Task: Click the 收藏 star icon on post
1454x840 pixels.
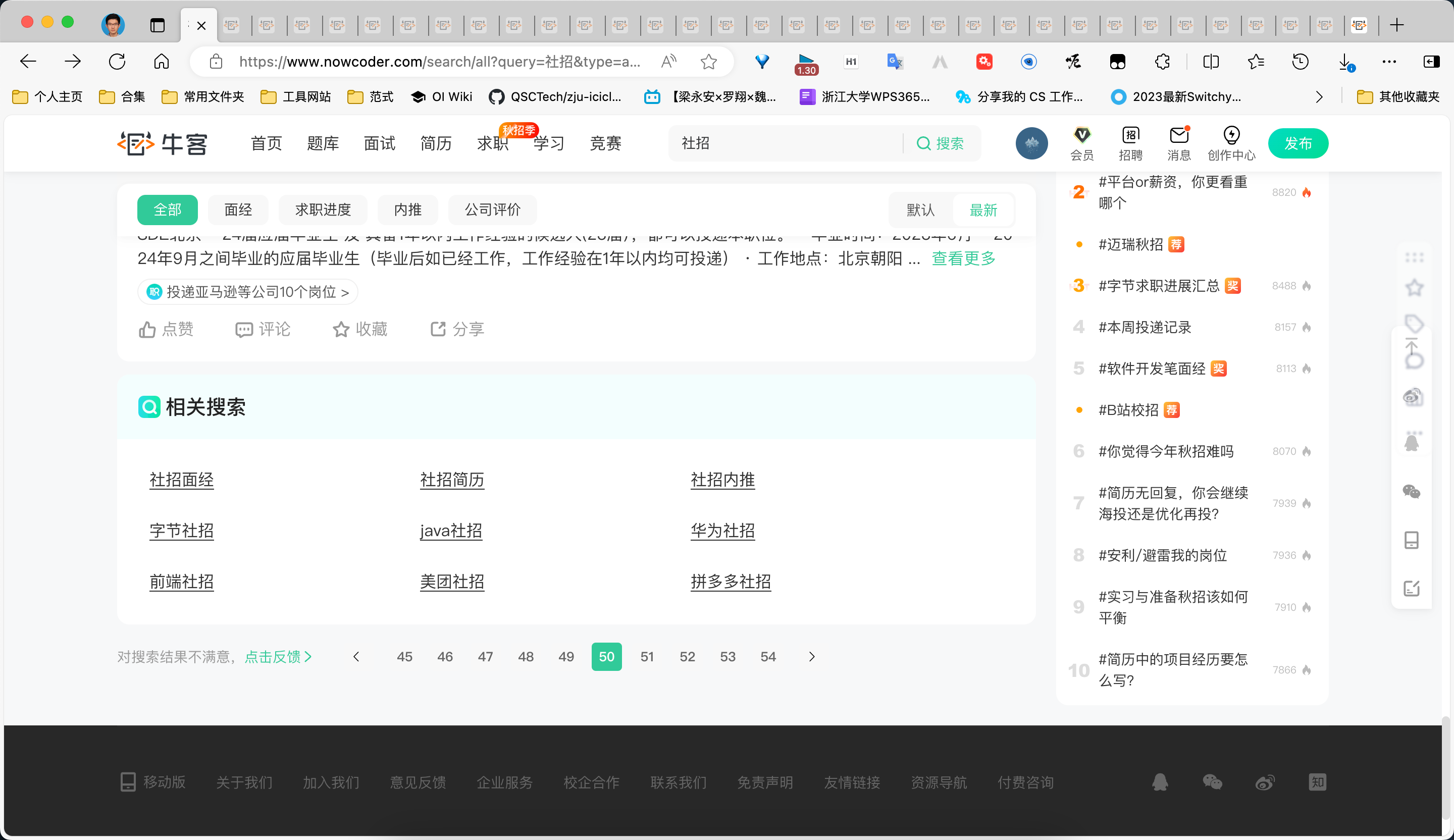Action: coord(341,330)
